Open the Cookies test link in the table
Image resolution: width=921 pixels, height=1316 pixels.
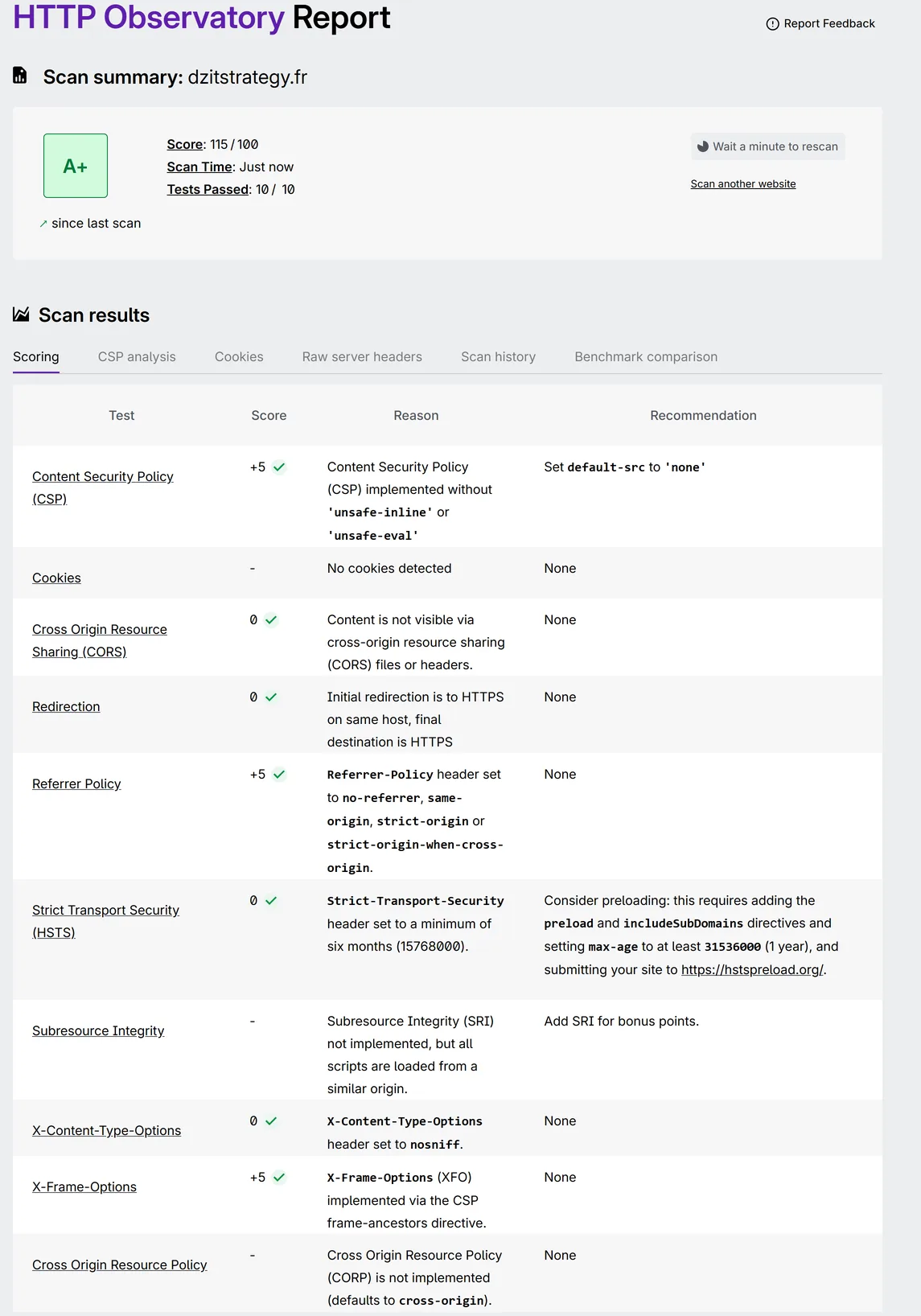point(56,578)
